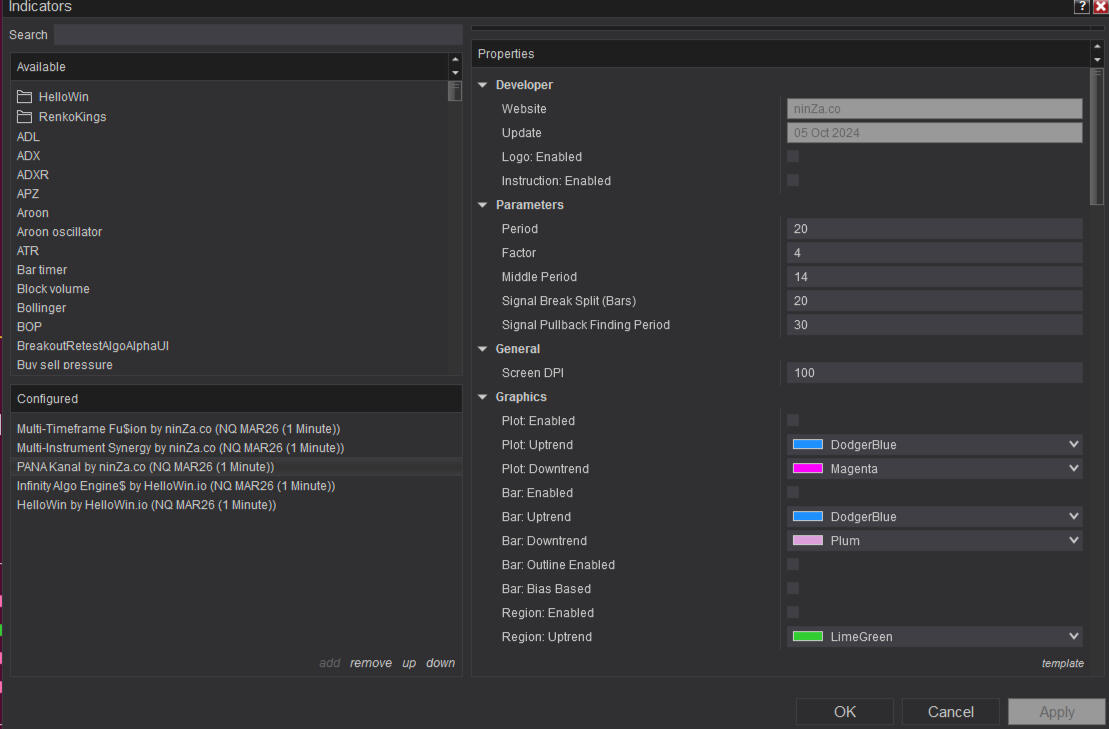The width and height of the screenshot is (1109, 729).
Task: Click the LimeGreen Region: Uptrend color swatch
Action: pyautogui.click(x=807, y=637)
